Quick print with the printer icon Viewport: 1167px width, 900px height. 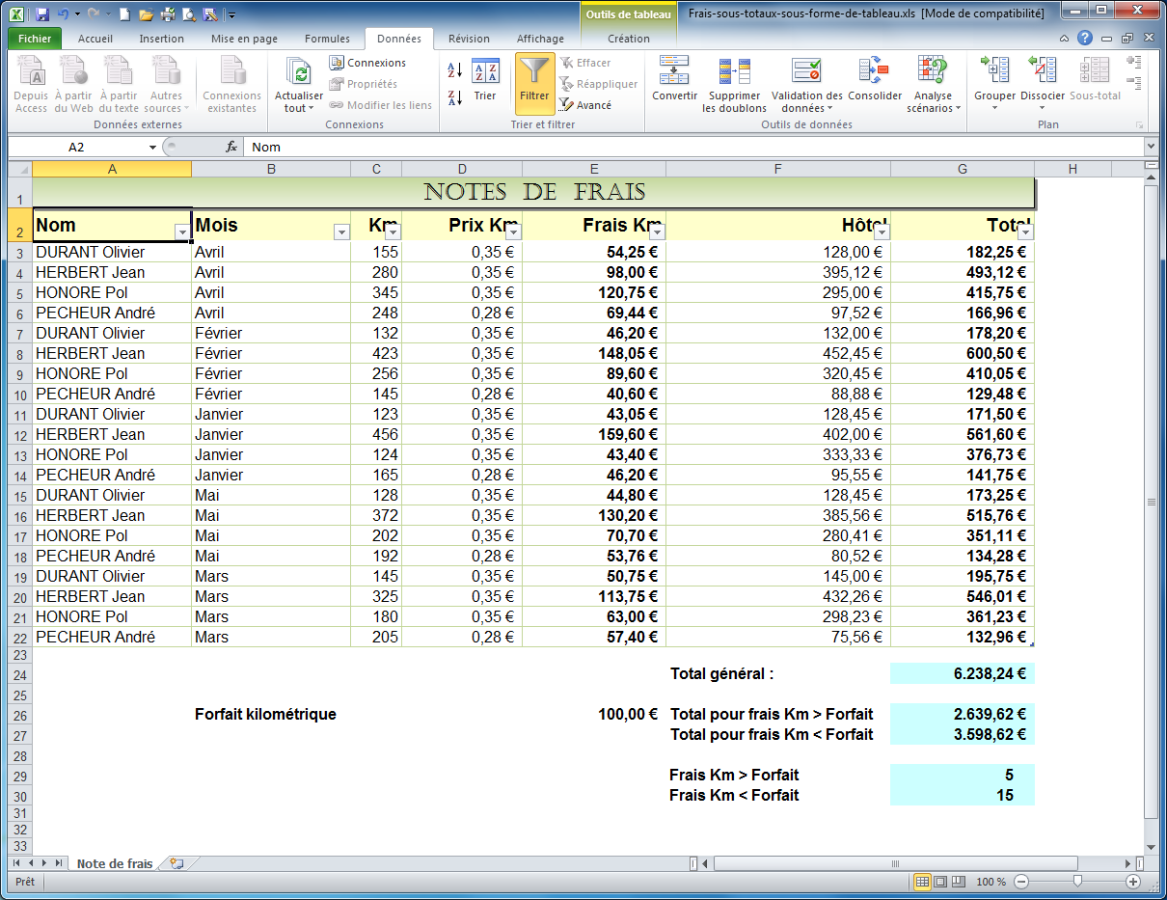168,14
